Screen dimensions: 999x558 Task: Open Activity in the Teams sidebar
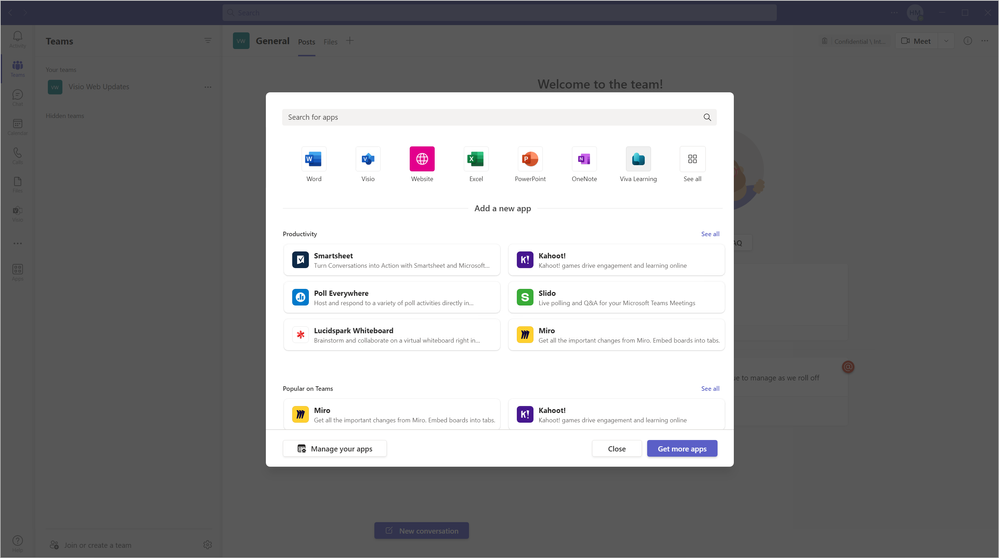(17, 39)
